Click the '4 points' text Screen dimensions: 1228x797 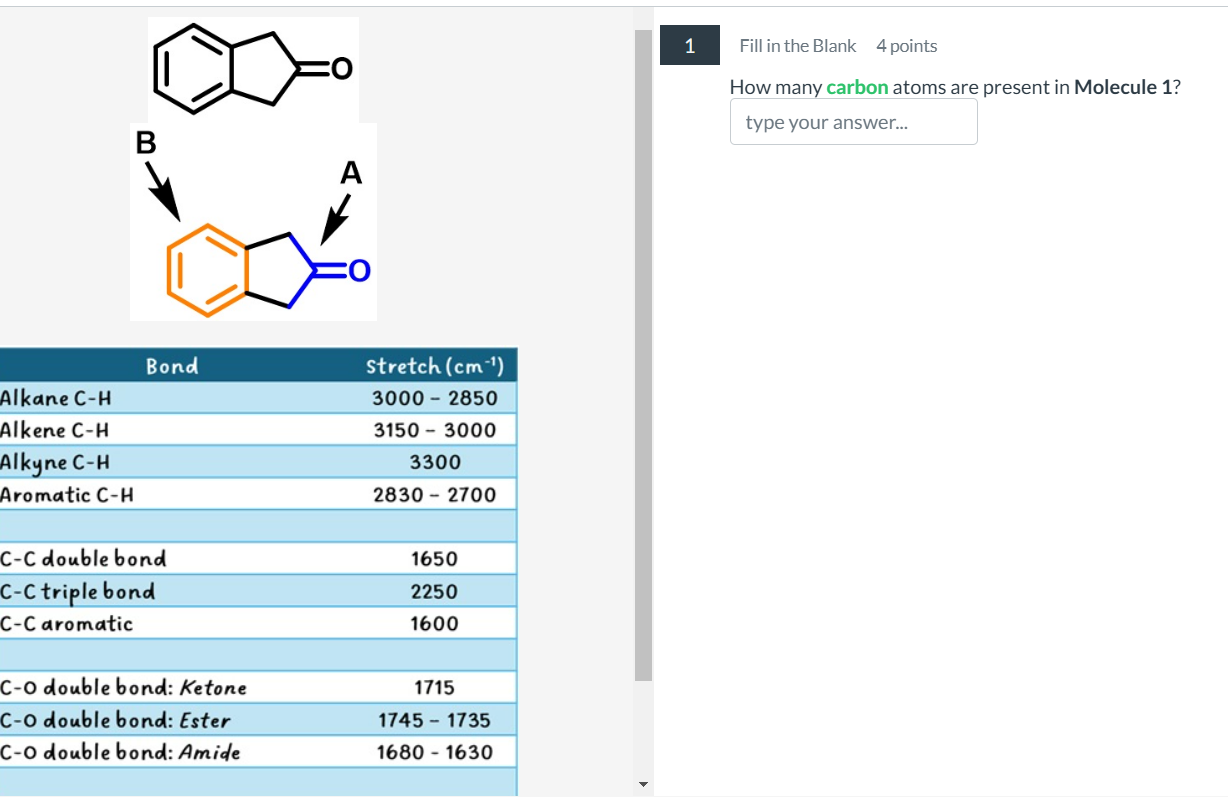click(906, 45)
